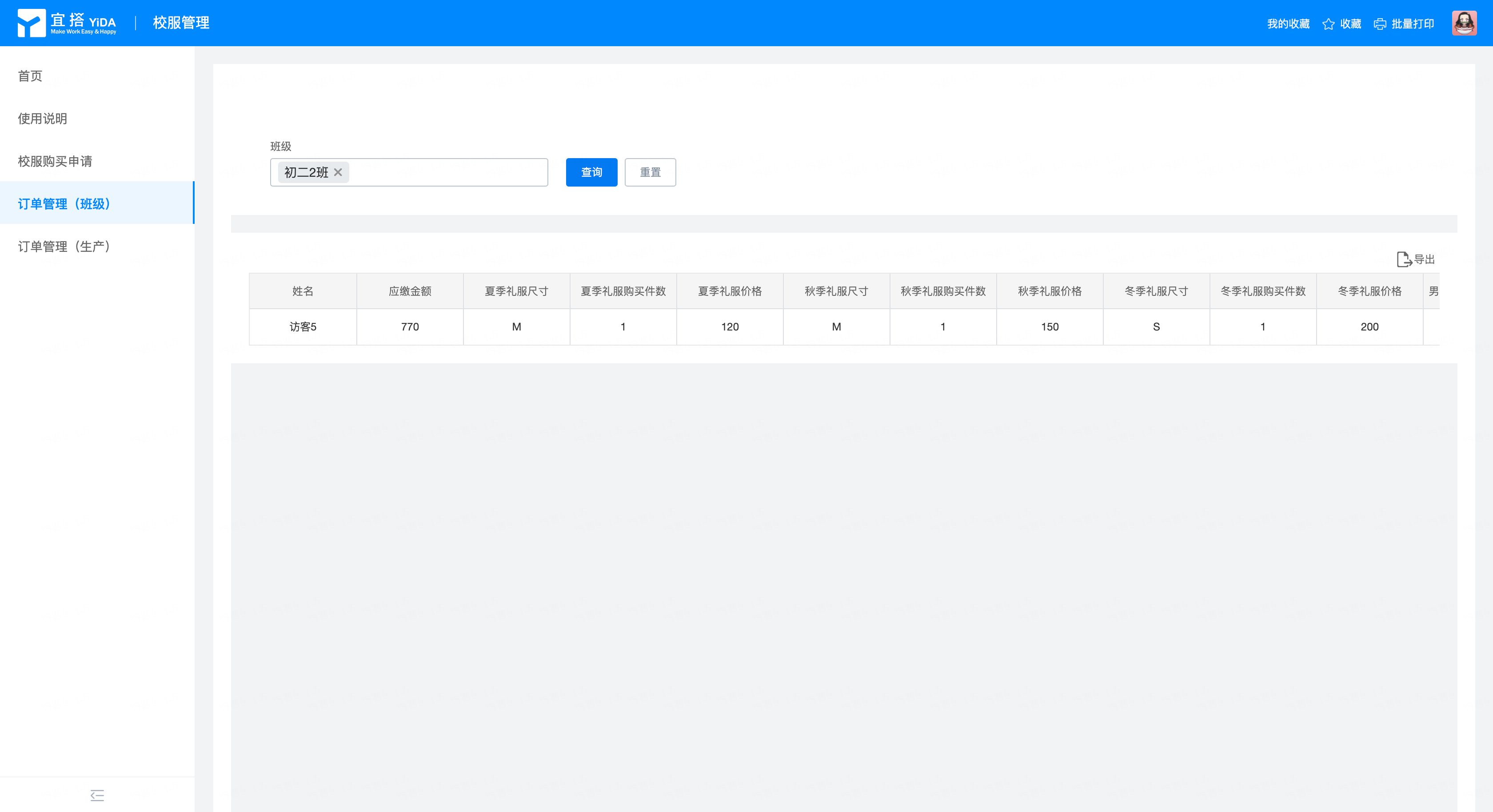The height and width of the screenshot is (812, 1493).
Task: Click the 姓名 column header
Action: 303,291
